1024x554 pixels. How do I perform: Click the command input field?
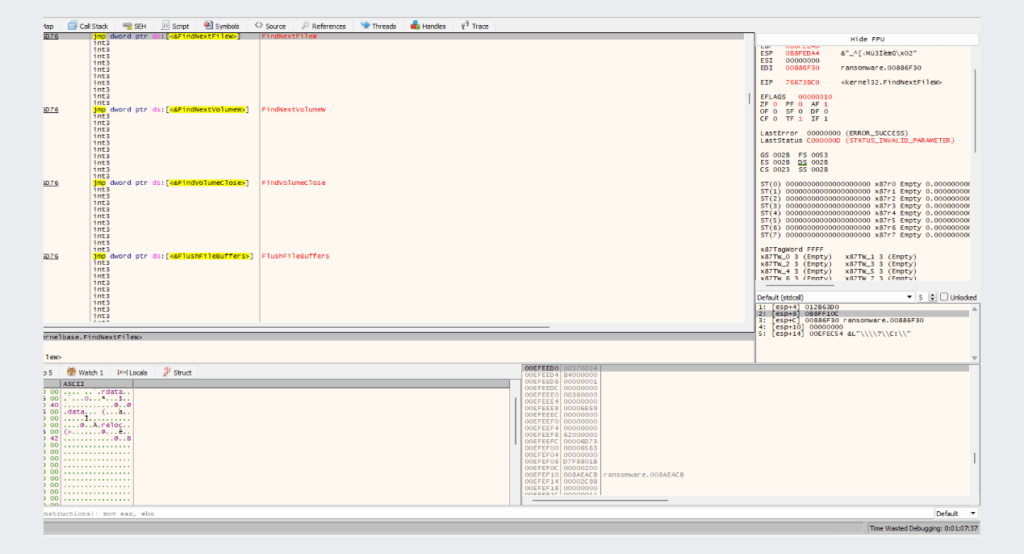[x=488, y=513]
